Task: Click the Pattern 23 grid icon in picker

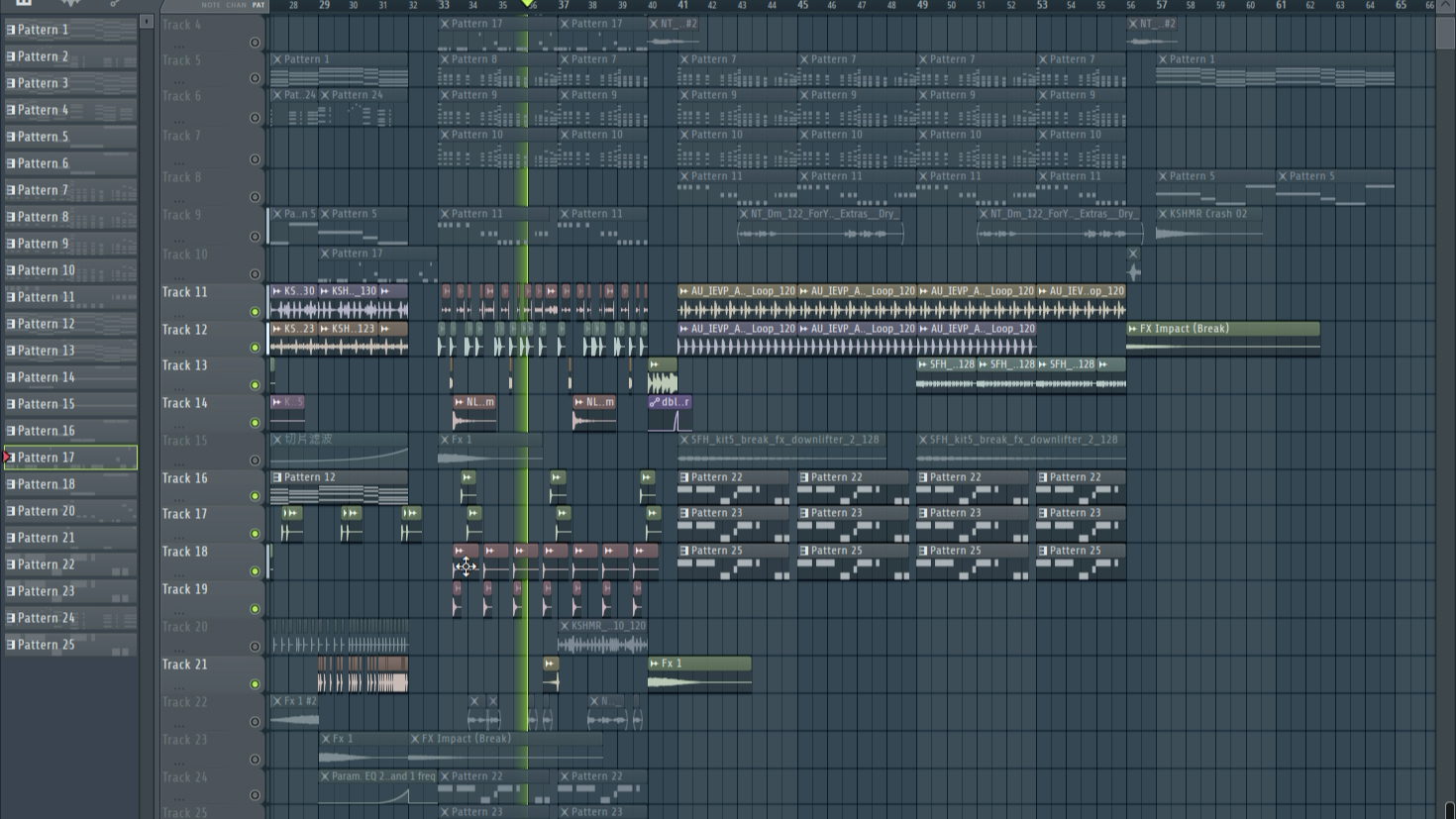Action: tap(11, 591)
